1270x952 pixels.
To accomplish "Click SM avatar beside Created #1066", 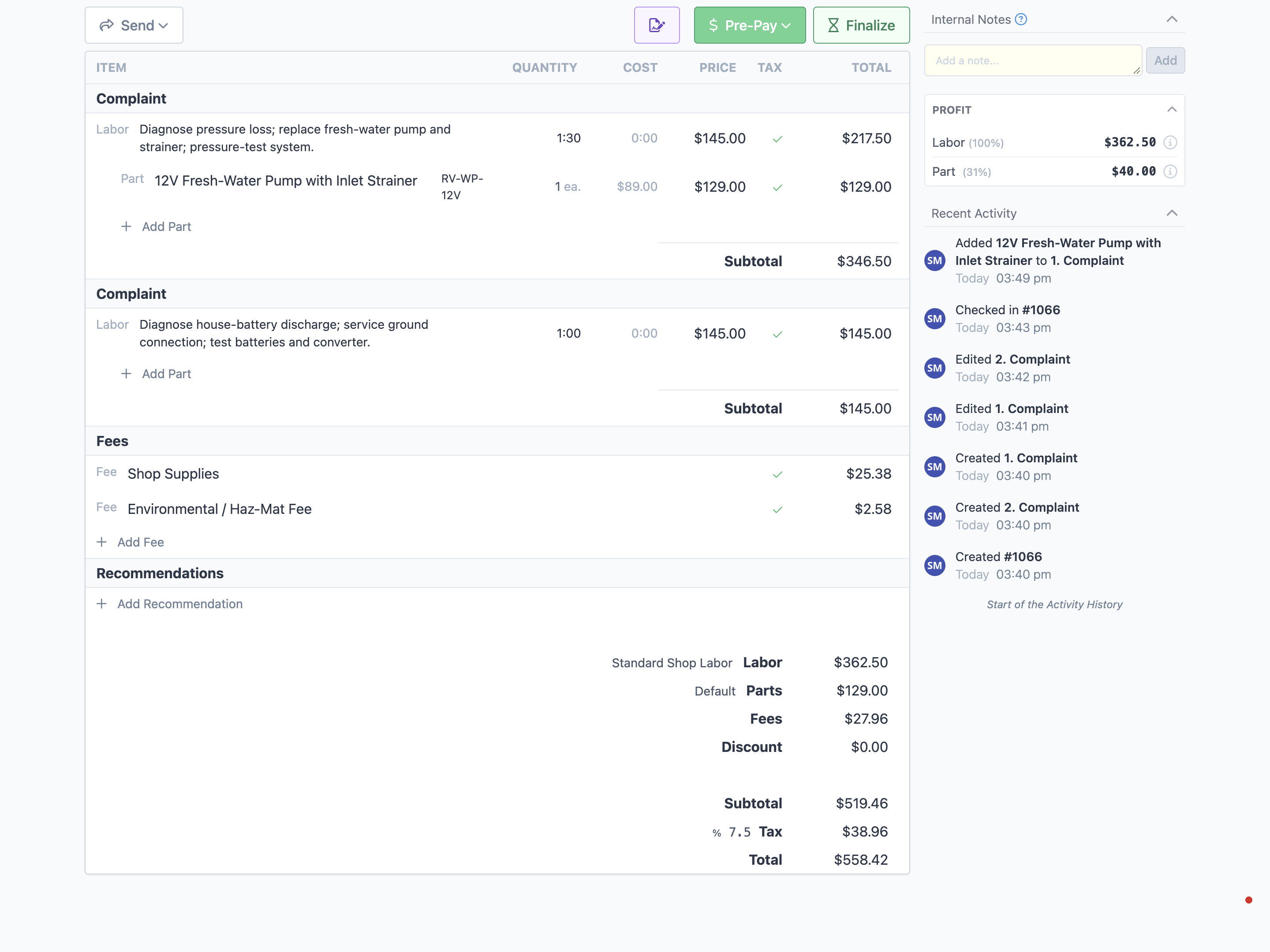I will 935,565.
